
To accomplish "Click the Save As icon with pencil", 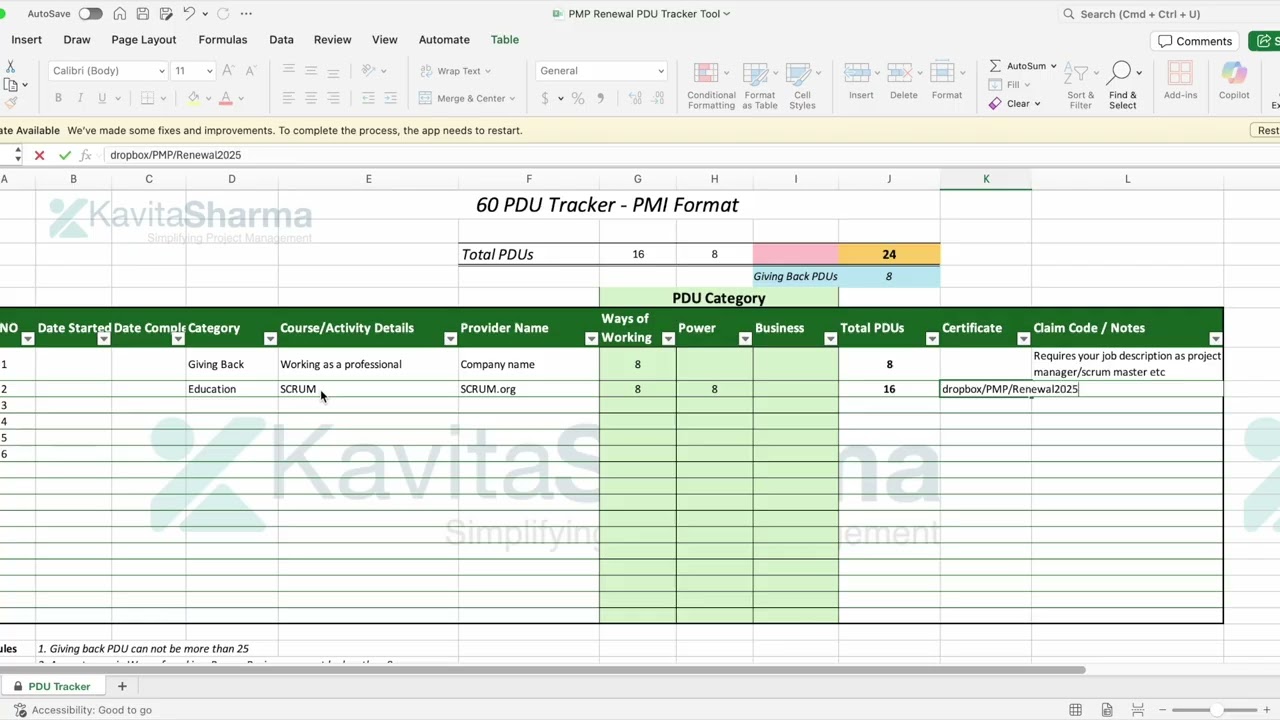I will tap(166, 14).
